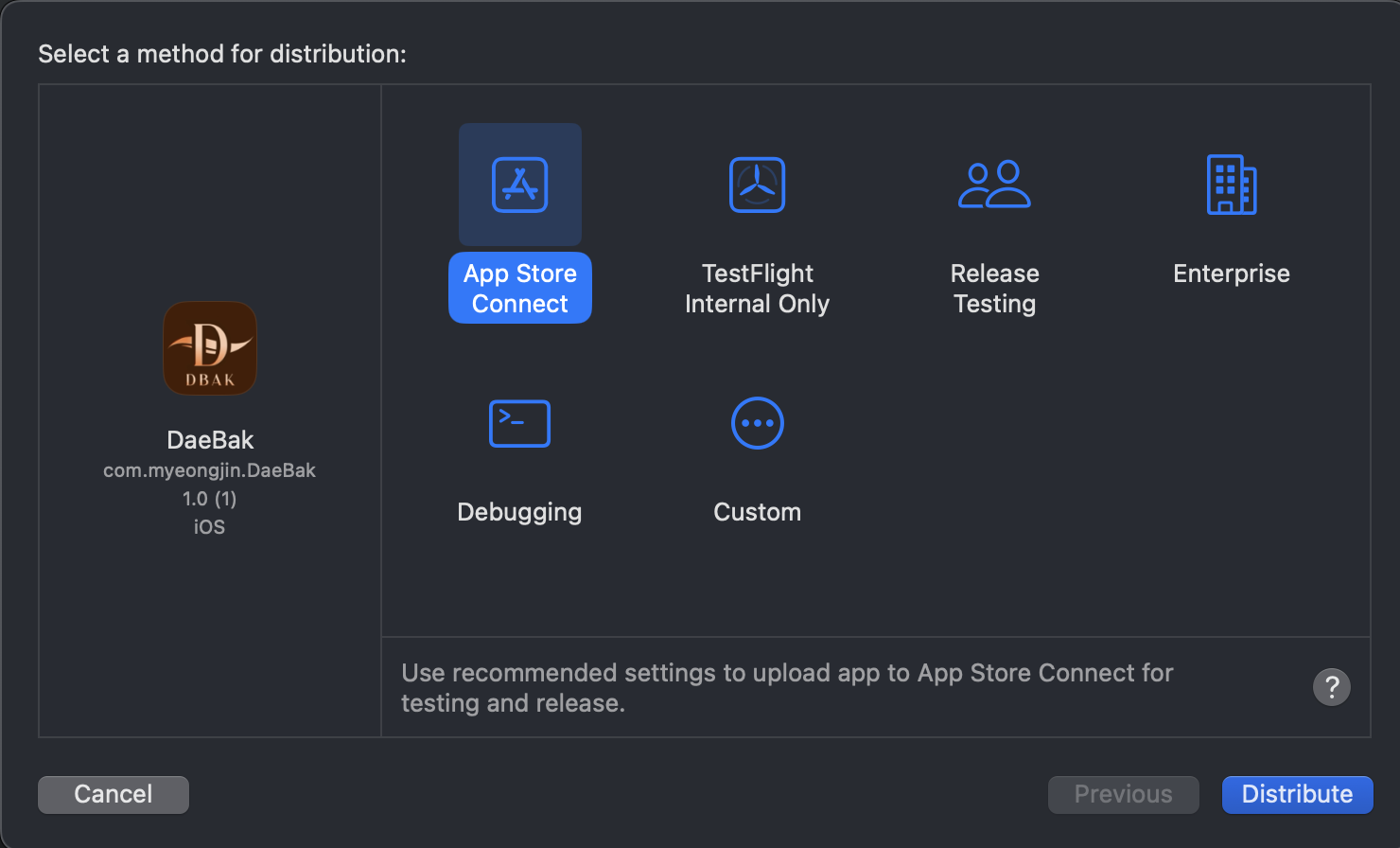Click the Release Testing text label
Viewport: 1400px width, 848px height.
[x=994, y=289]
